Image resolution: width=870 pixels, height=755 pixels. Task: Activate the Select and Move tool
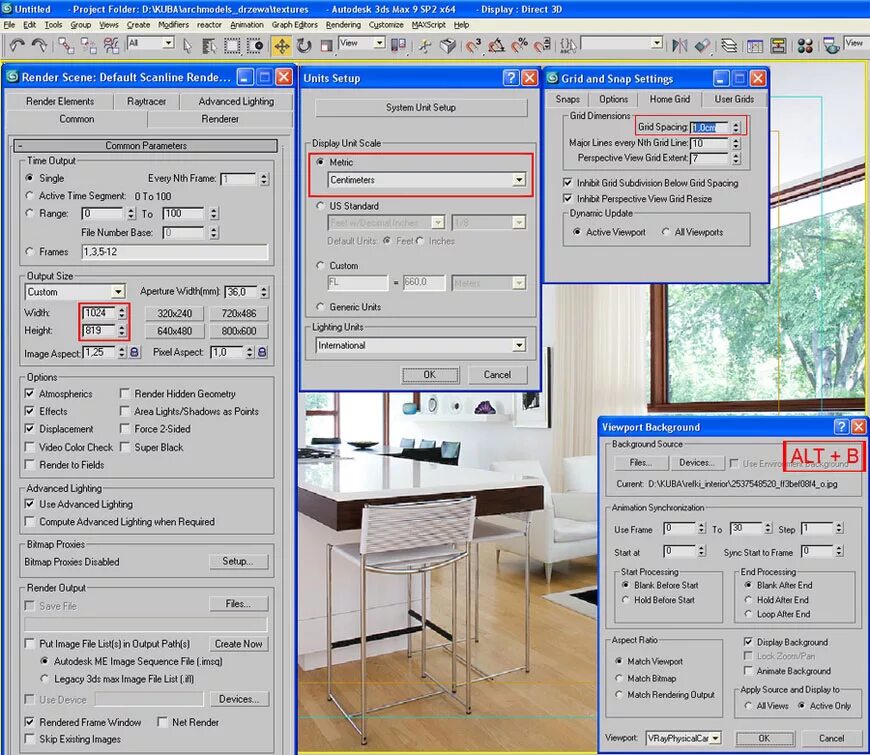281,45
